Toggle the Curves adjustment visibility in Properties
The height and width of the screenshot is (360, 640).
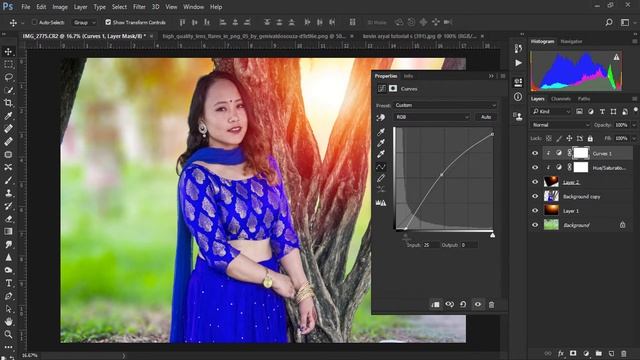coord(478,304)
